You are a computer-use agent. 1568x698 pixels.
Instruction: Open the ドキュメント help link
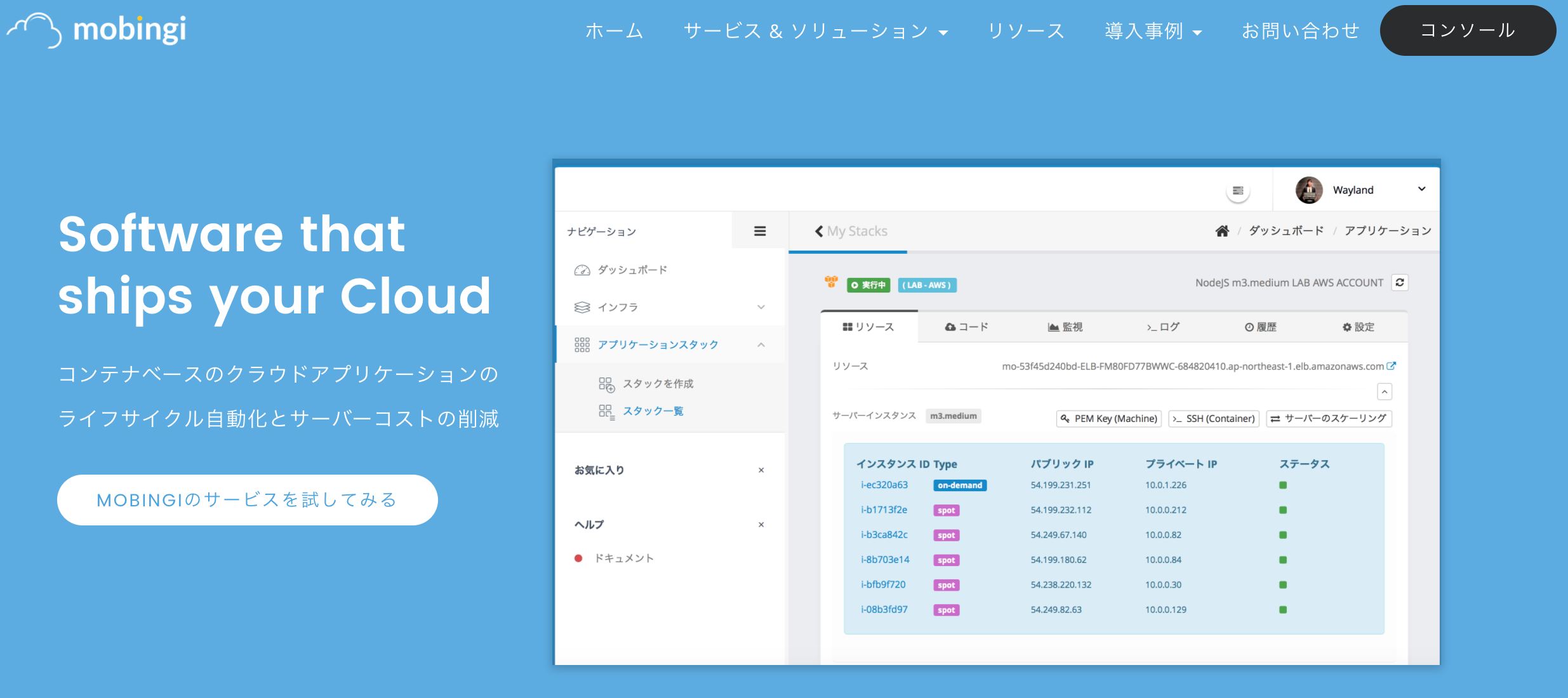pyautogui.click(x=624, y=558)
